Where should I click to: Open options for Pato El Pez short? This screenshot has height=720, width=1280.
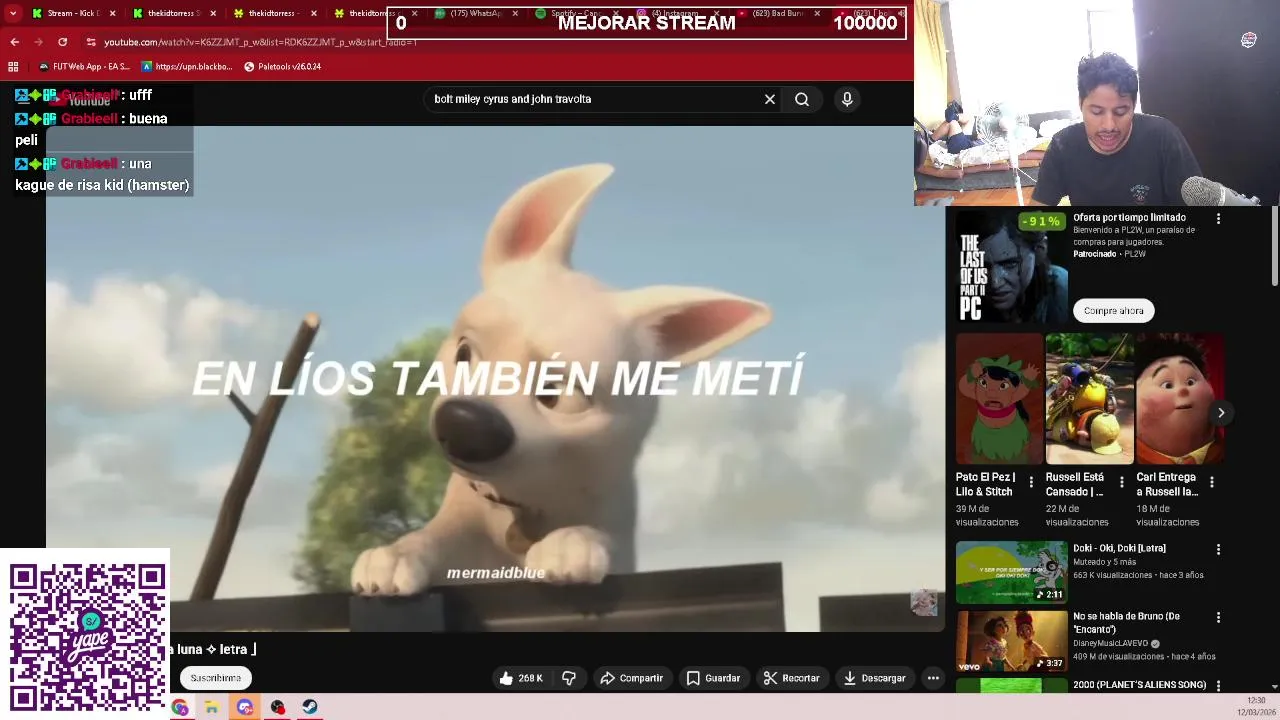tap(1031, 482)
